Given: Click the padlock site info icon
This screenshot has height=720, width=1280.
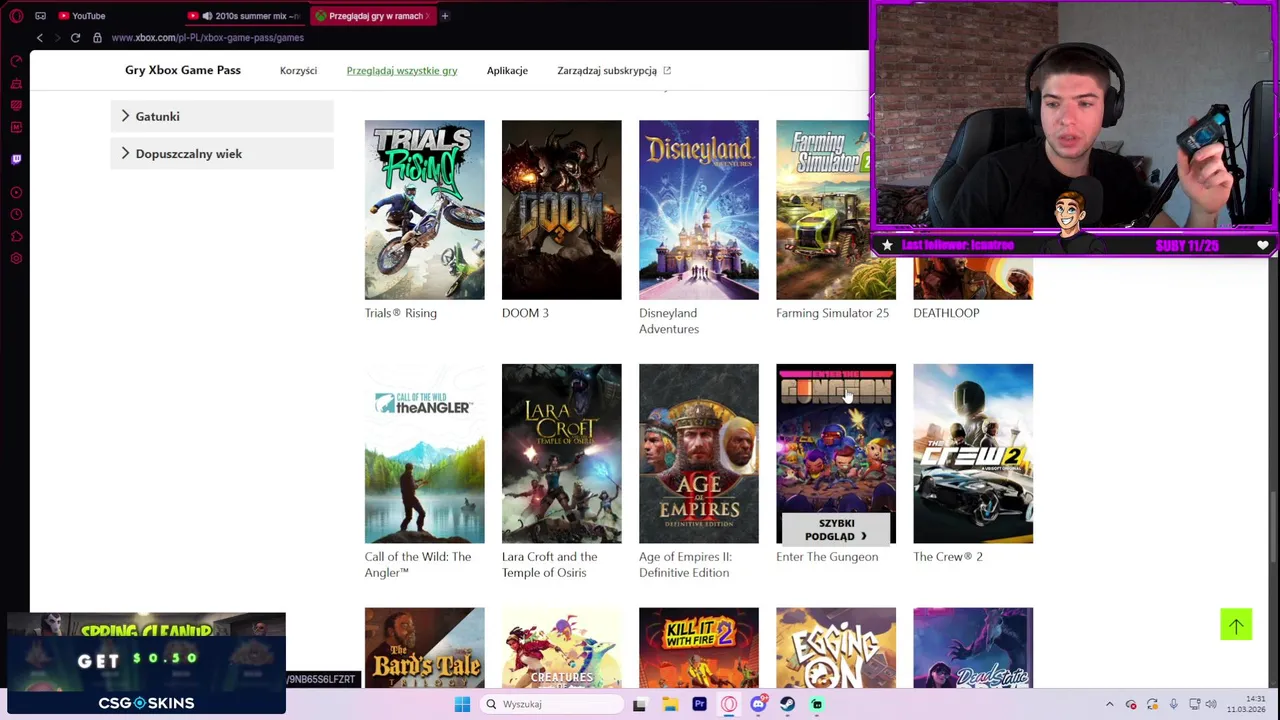Looking at the screenshot, I should point(97,38).
